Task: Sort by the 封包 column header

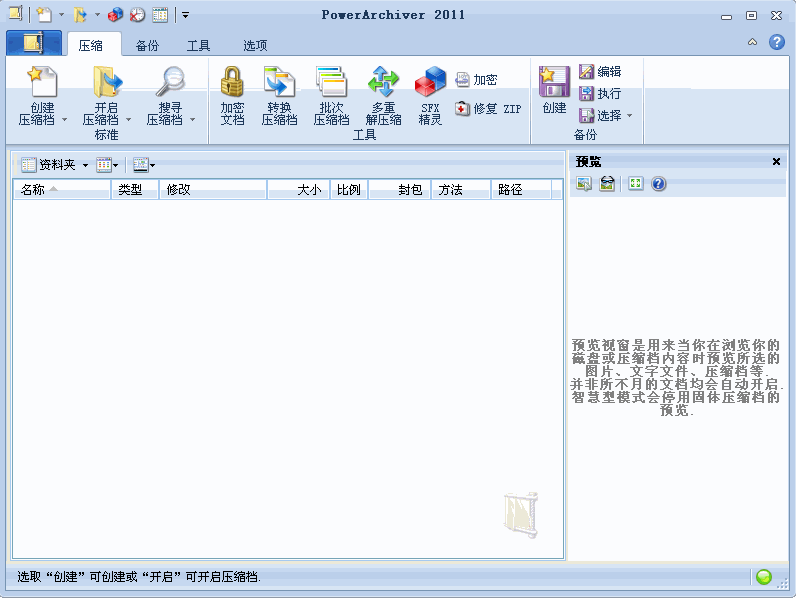Action: pyautogui.click(x=400, y=189)
